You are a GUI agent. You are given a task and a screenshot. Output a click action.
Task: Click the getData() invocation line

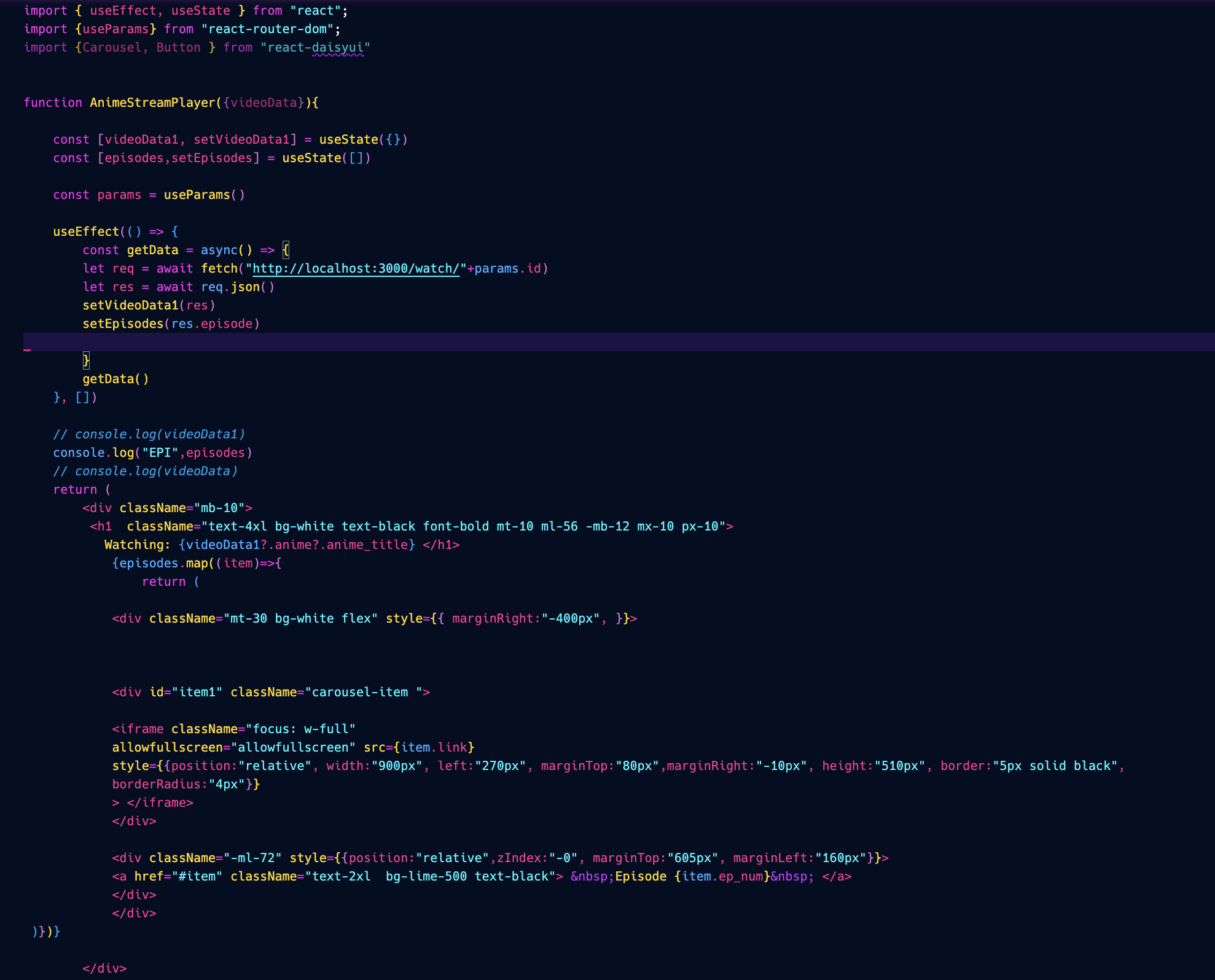coord(115,379)
